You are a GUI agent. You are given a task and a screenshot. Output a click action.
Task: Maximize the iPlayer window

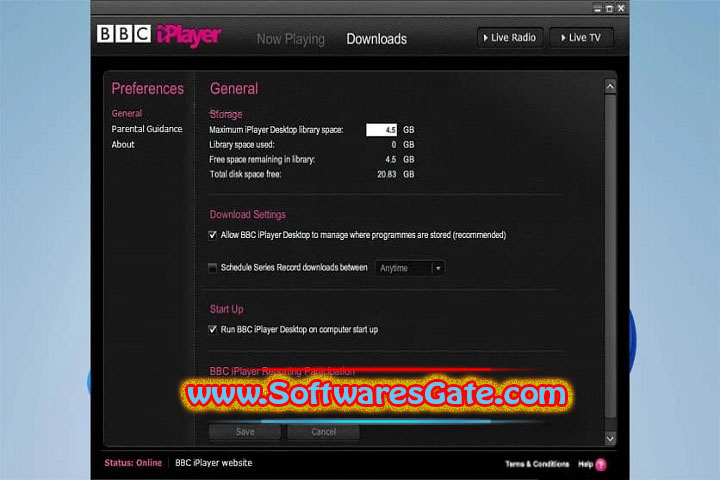(x=609, y=8)
